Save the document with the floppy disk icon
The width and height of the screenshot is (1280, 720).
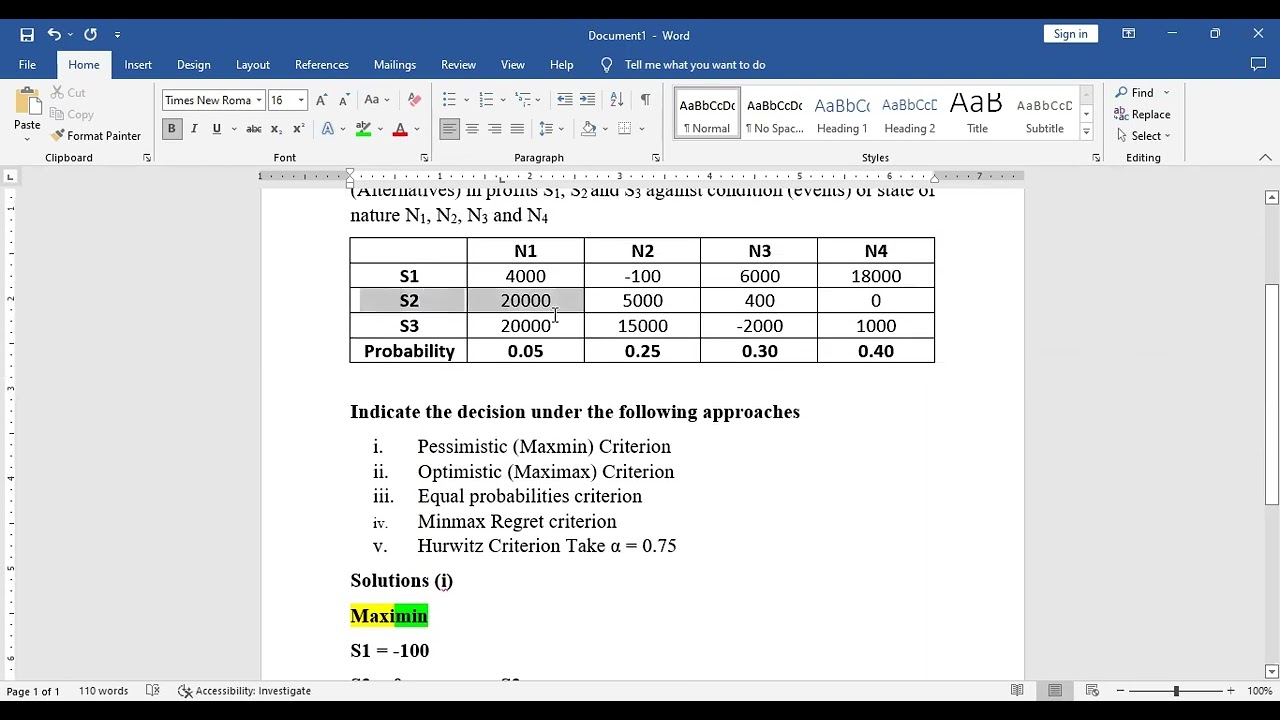(27, 35)
